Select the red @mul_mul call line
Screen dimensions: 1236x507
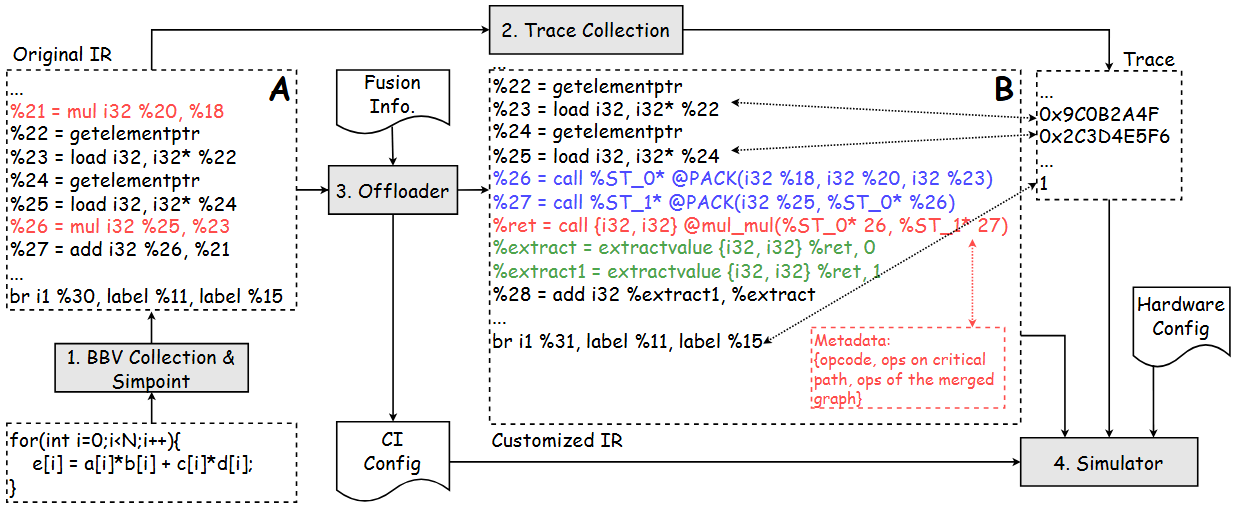point(749,226)
